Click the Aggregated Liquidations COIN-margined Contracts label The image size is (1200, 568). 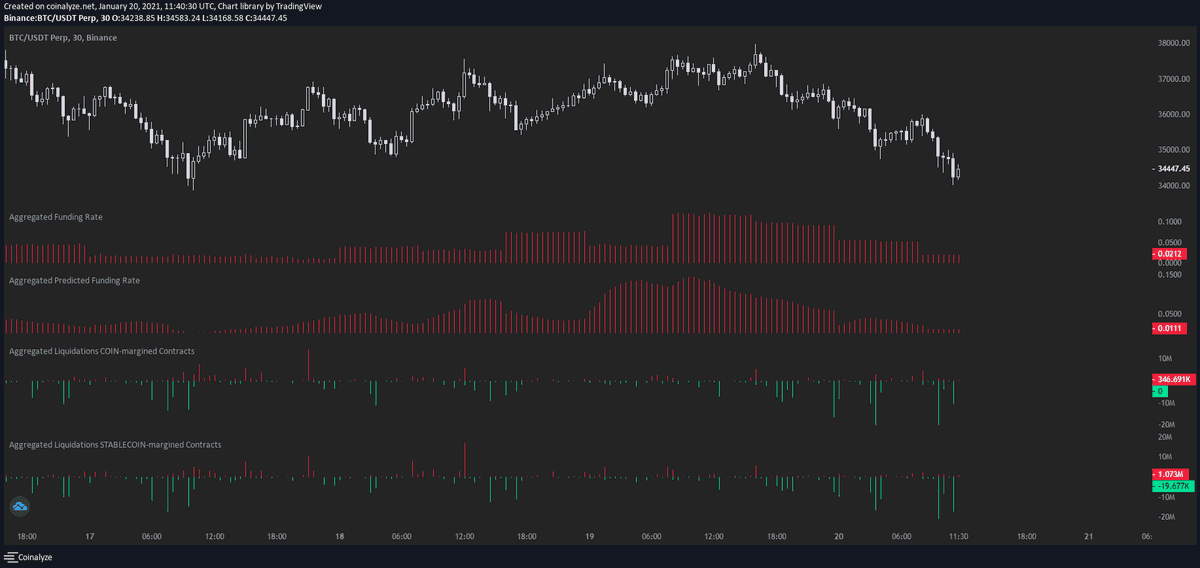click(x=101, y=351)
